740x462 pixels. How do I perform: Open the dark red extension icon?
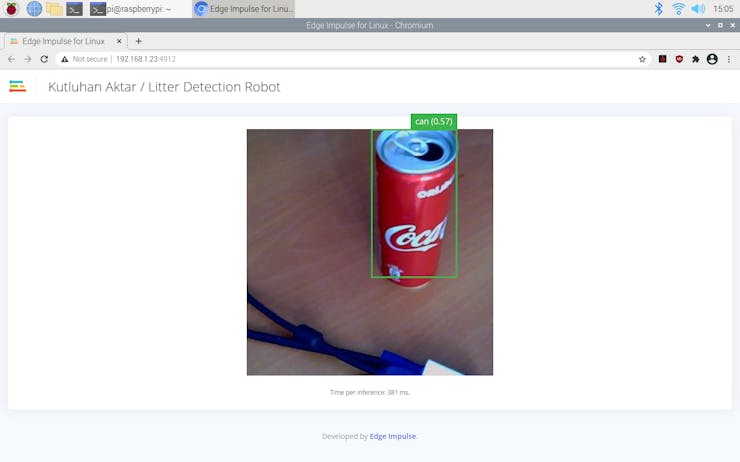coord(663,59)
